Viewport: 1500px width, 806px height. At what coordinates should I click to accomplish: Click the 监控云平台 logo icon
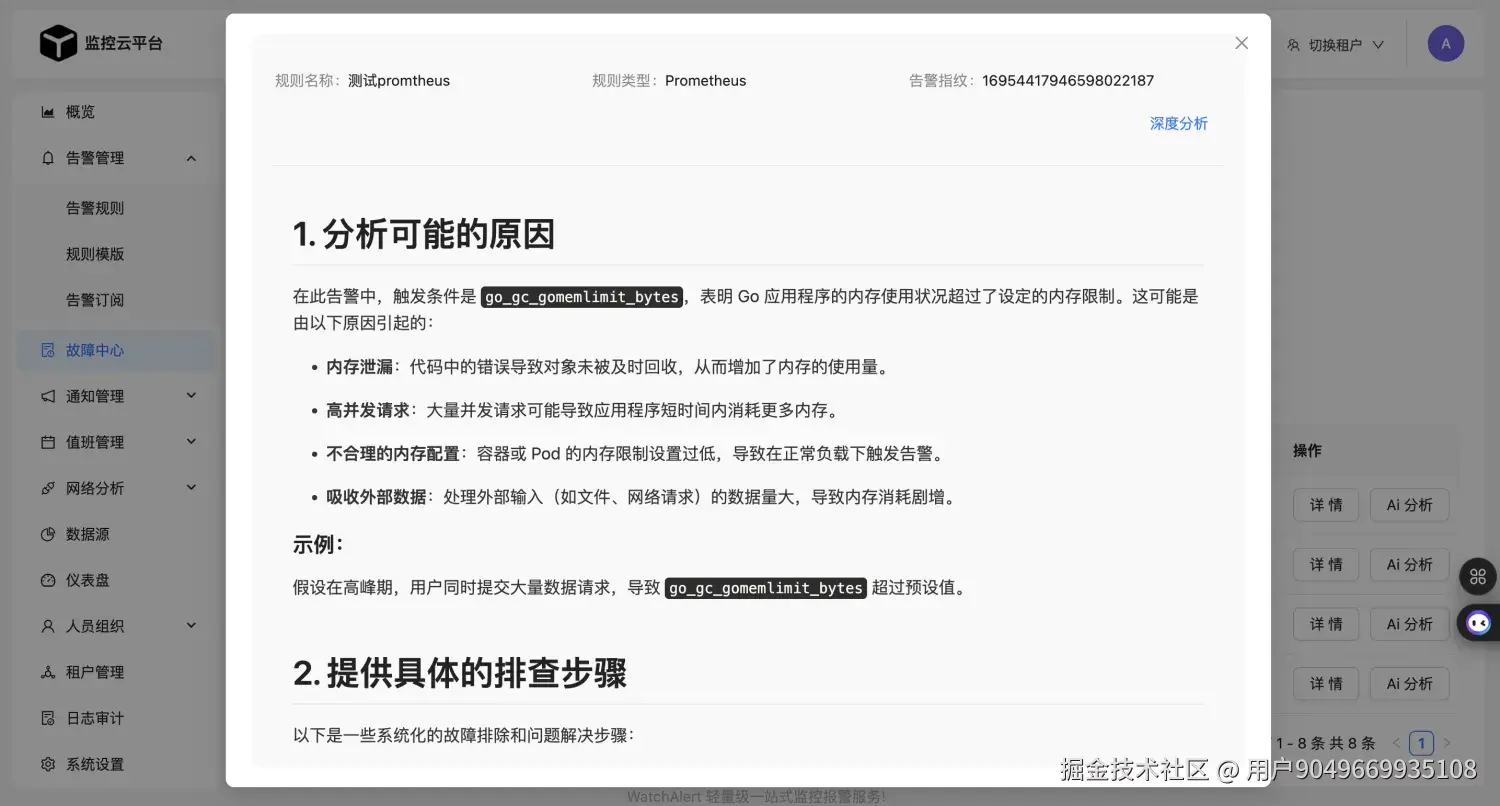pyautogui.click(x=59, y=42)
